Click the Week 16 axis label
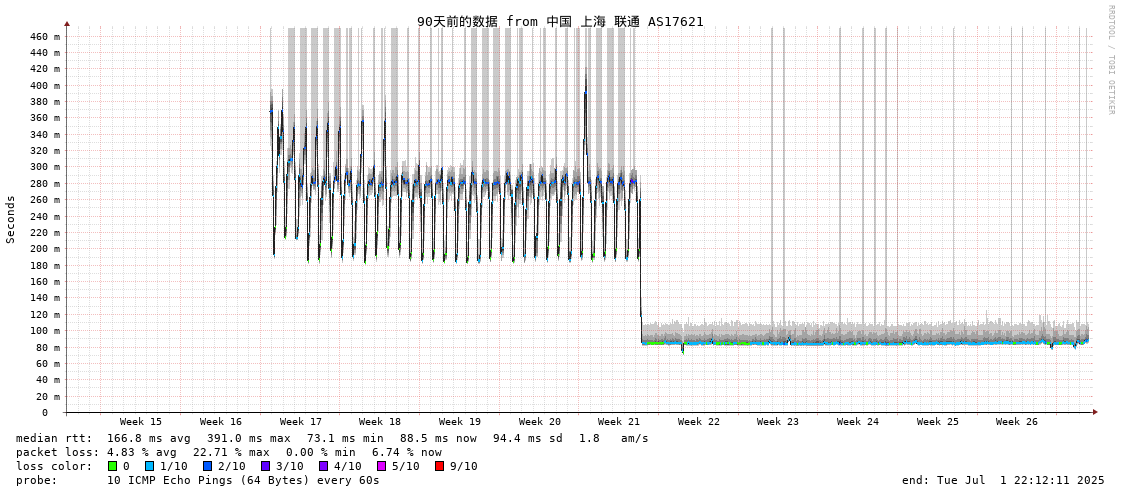 221,422
